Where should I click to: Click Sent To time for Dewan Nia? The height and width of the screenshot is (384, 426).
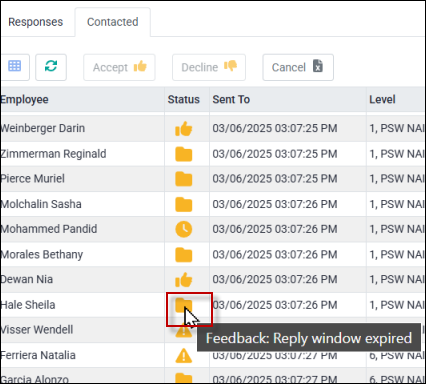pos(275,279)
